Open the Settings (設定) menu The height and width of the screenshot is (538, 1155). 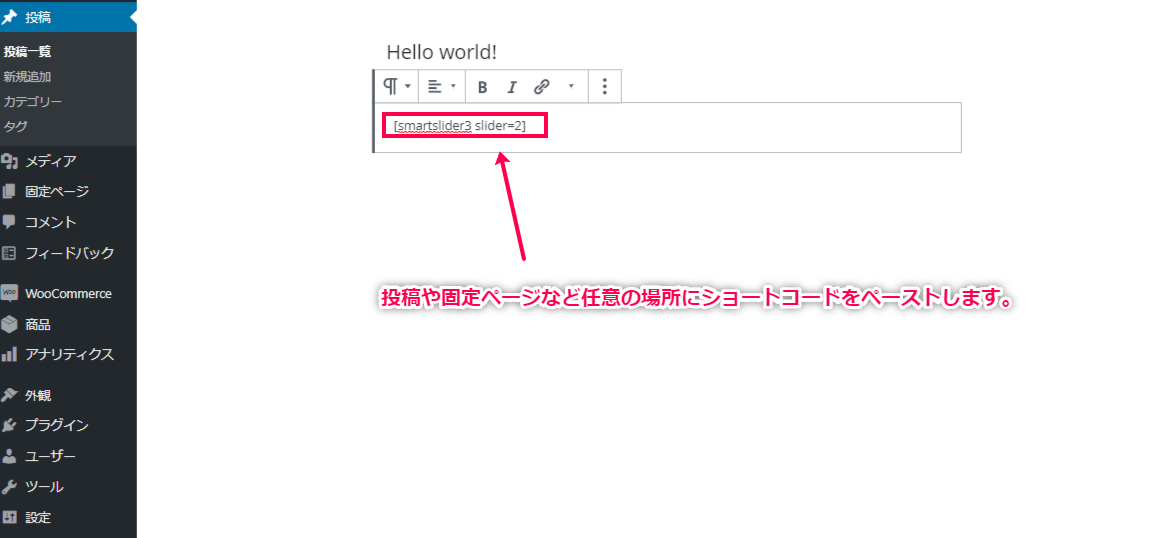tap(38, 517)
